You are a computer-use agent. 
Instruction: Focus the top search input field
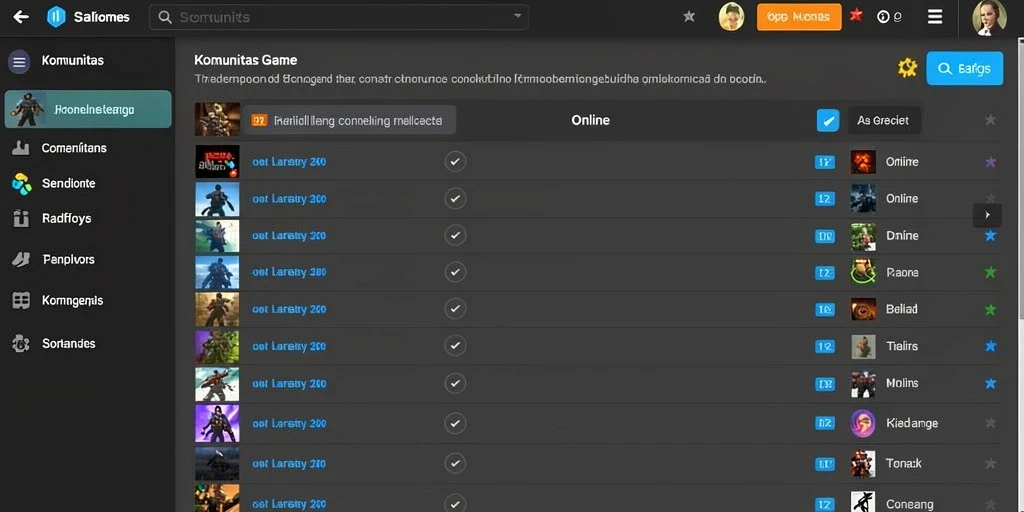[339, 17]
